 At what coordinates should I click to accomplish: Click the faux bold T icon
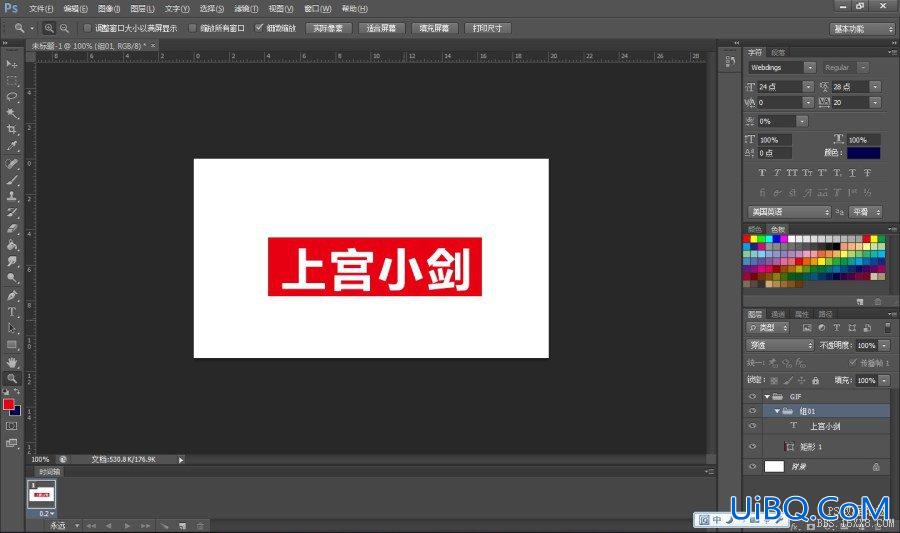click(762, 173)
